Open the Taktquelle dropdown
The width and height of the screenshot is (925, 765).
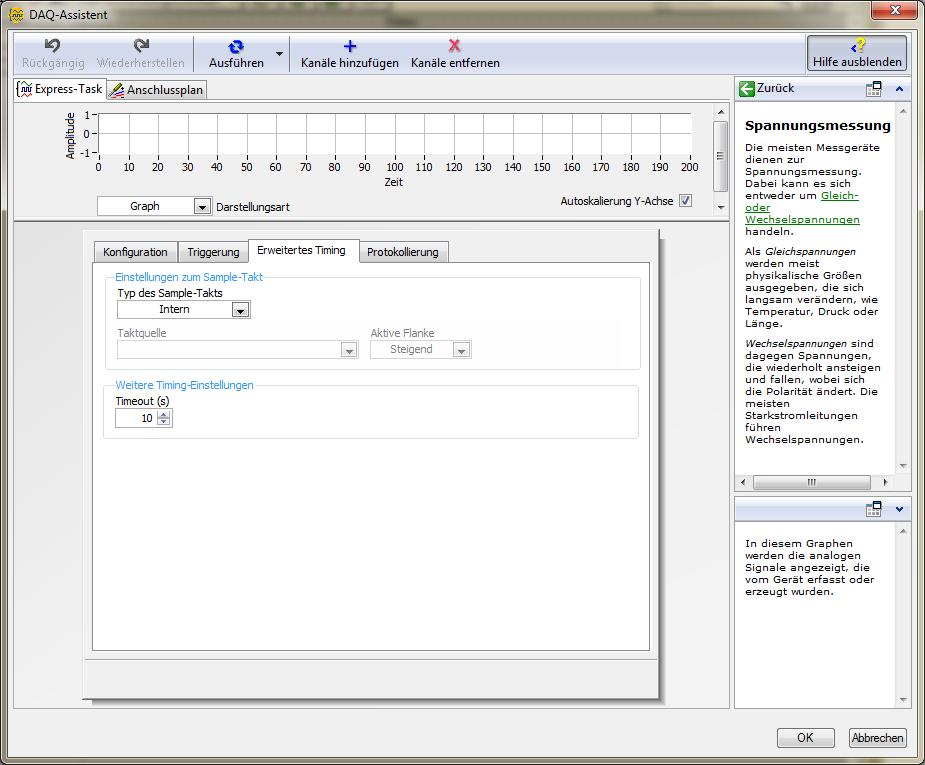349,350
